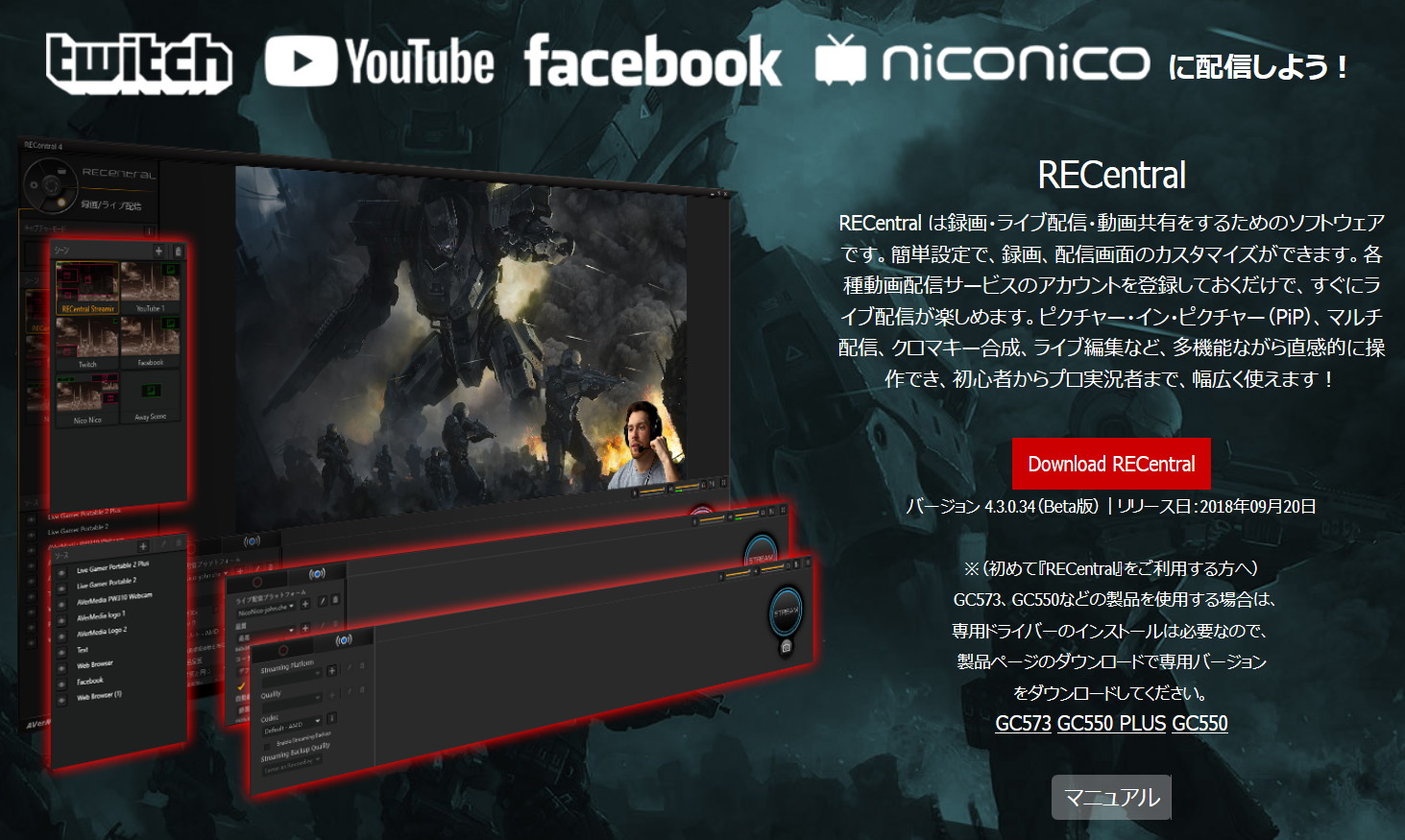
Task: Switch to the front panel's streaming tab
Action: [344, 640]
